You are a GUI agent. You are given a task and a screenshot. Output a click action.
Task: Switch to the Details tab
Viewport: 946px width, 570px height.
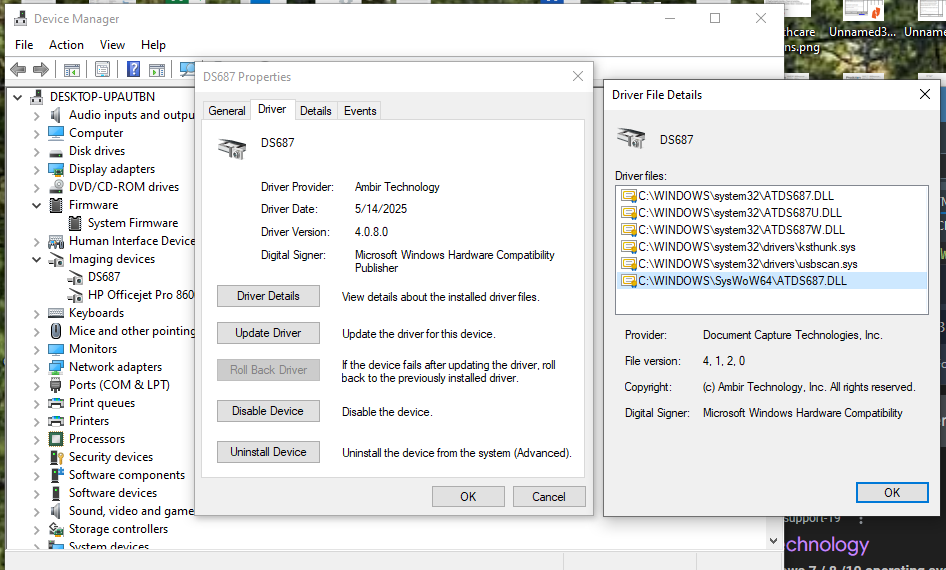[315, 110]
